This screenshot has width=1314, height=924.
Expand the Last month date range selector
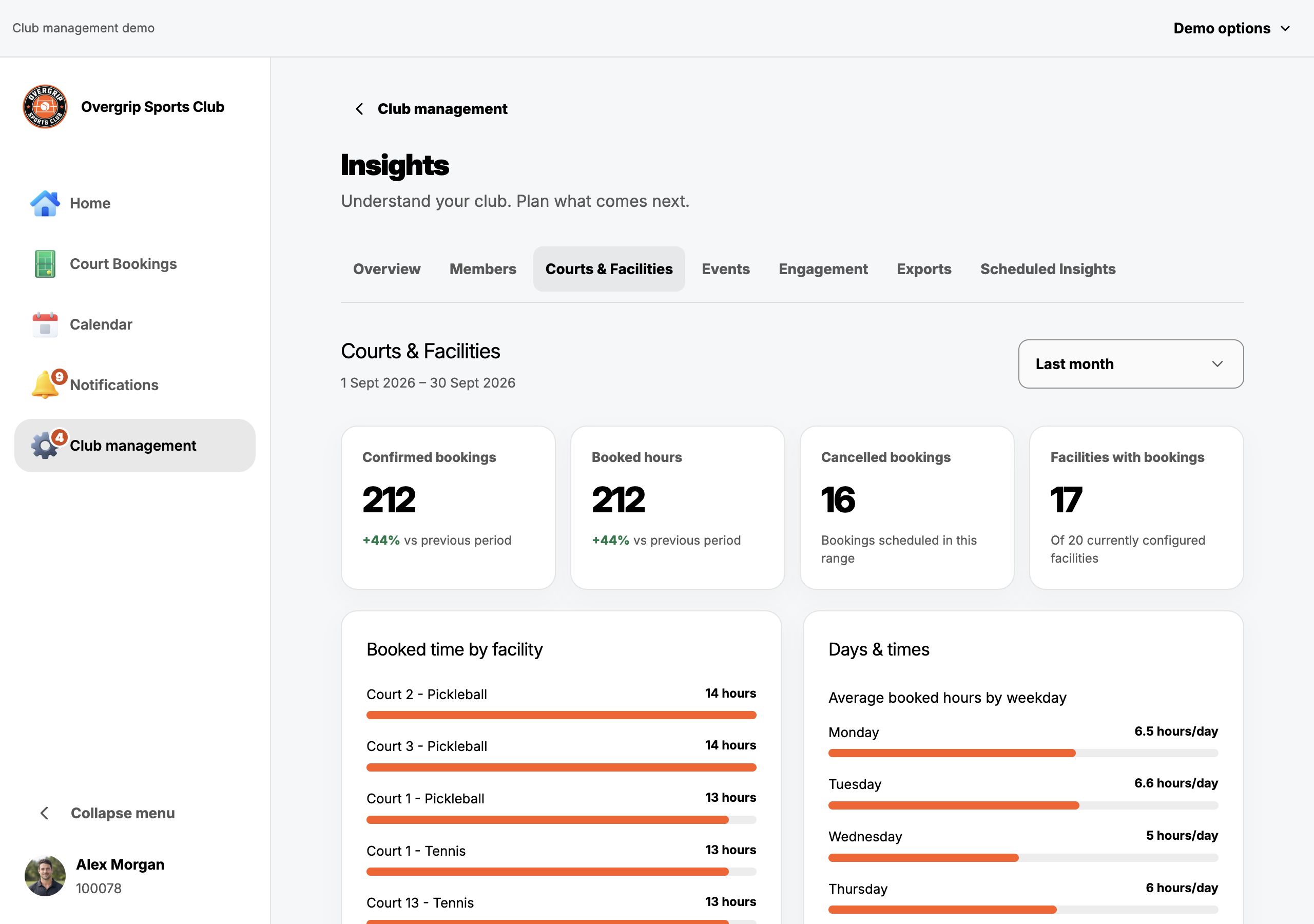click(1131, 364)
